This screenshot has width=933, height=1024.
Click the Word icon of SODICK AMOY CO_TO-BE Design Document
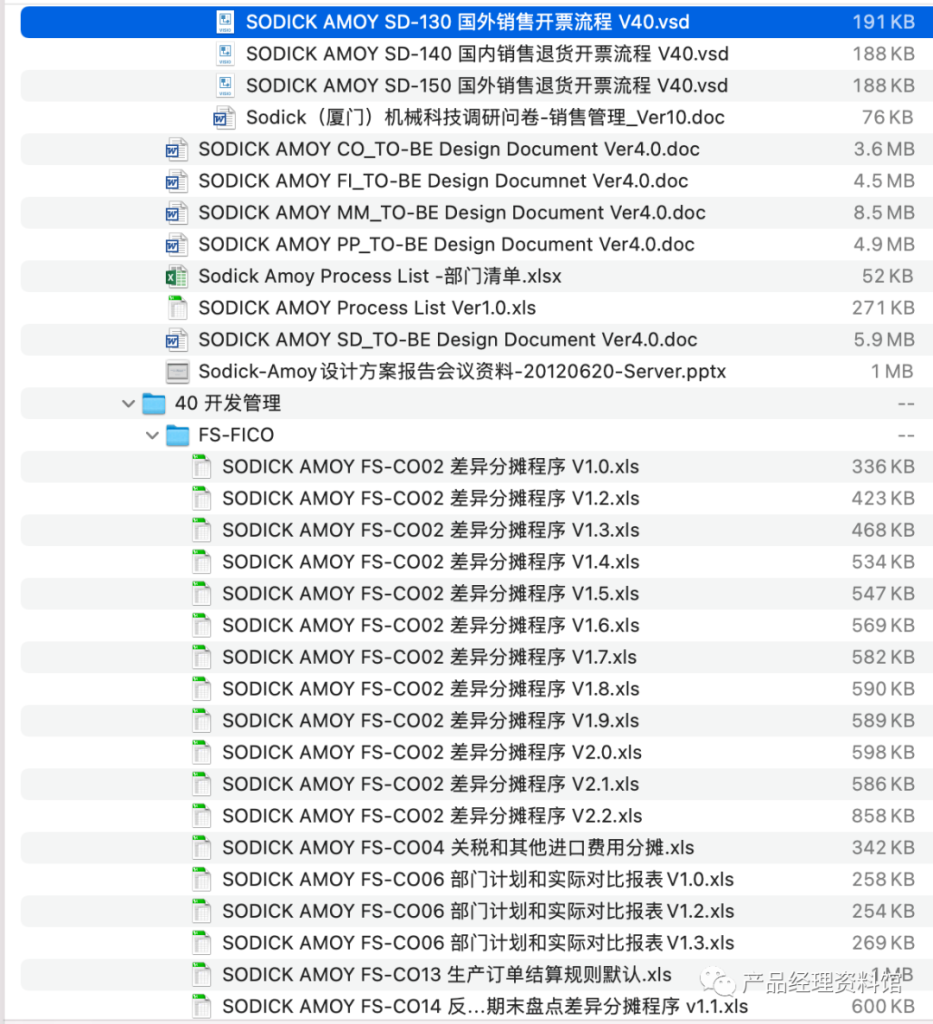pos(177,149)
